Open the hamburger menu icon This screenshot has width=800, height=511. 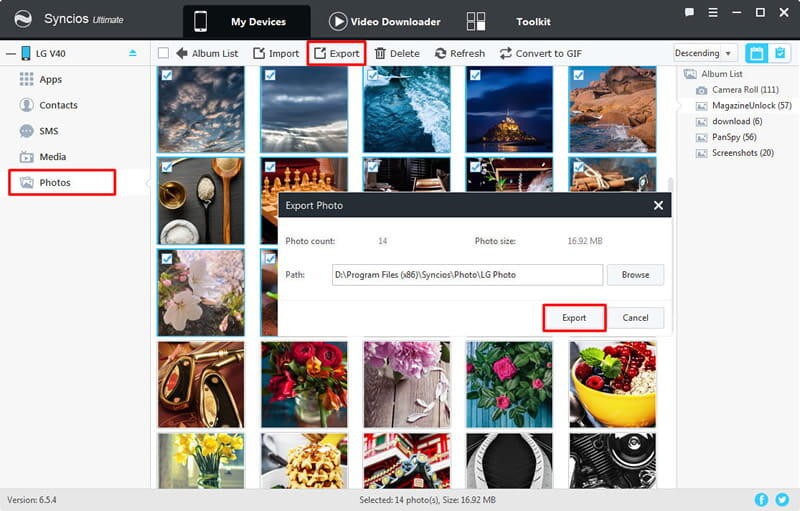coord(713,12)
